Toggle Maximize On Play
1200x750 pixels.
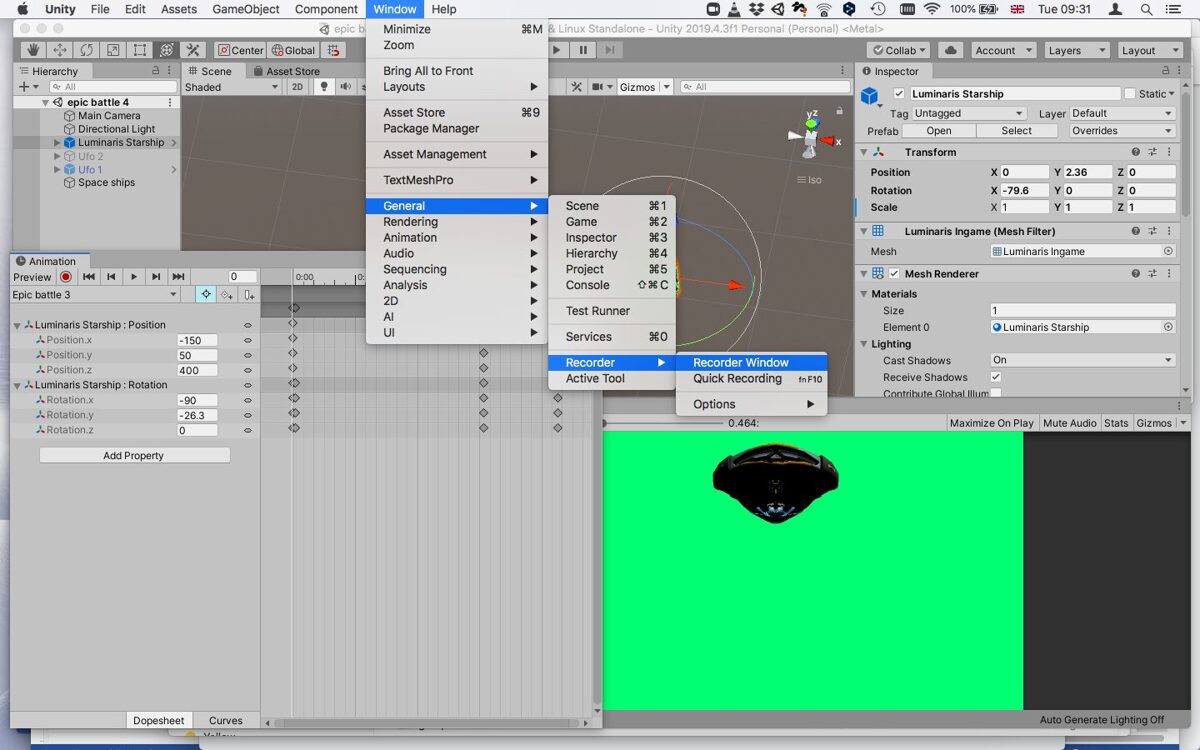pos(992,423)
